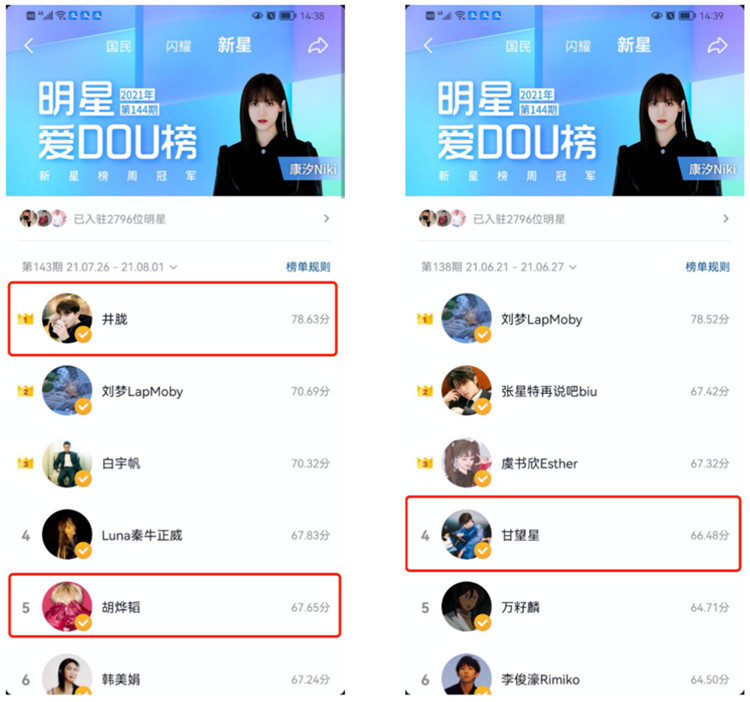Open the 第138期 21.06.21 period dropdown
Image resolution: width=750 pixels, height=702 pixels.
pyautogui.click(x=499, y=267)
